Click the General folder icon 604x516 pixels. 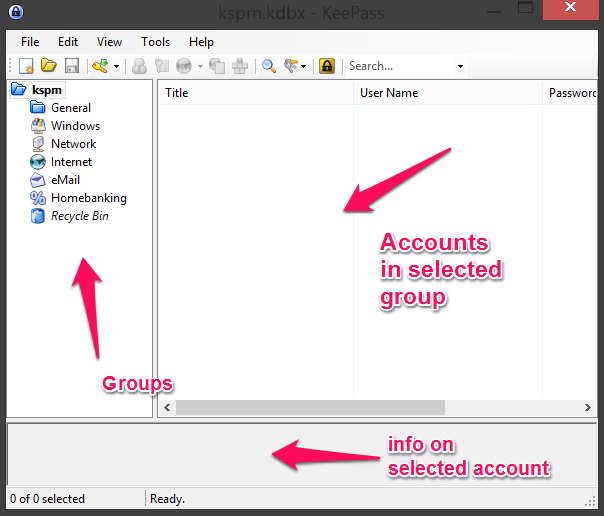coord(37,107)
